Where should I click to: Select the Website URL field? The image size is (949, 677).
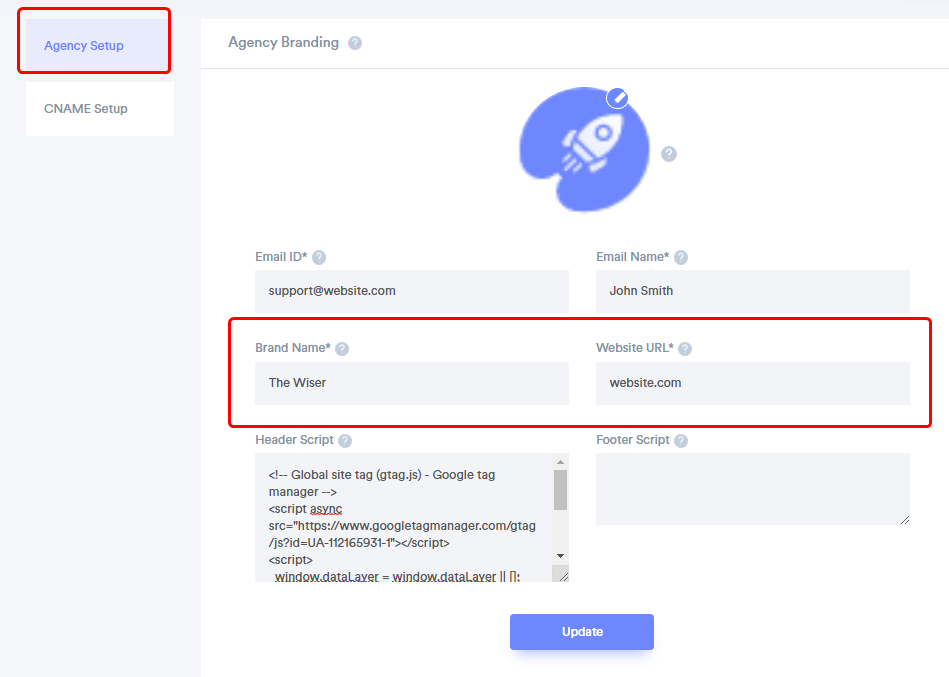click(752, 383)
